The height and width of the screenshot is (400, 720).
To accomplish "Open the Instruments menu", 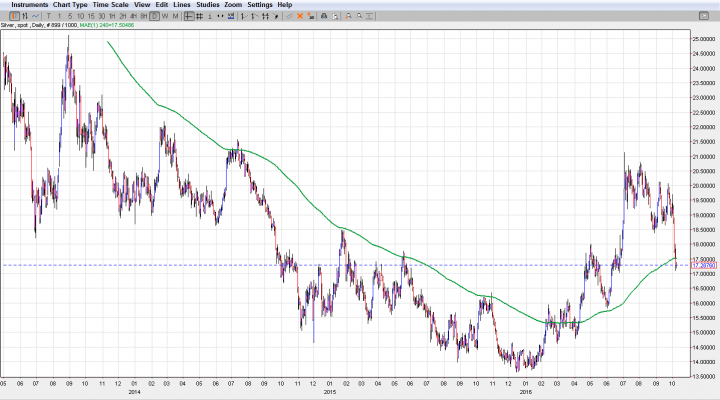I will [29, 5].
